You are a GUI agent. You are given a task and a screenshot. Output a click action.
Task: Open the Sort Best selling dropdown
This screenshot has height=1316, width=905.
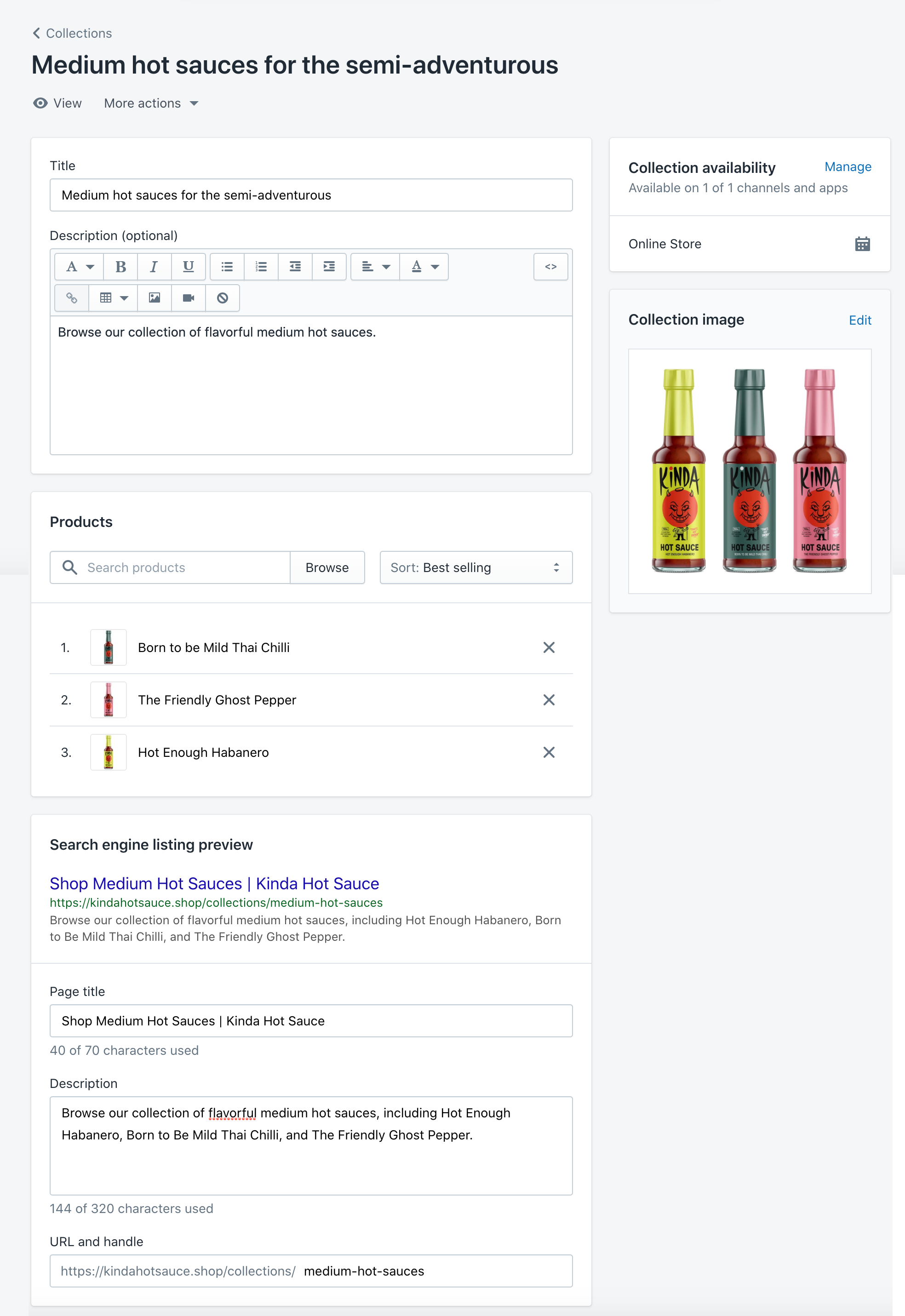476,567
